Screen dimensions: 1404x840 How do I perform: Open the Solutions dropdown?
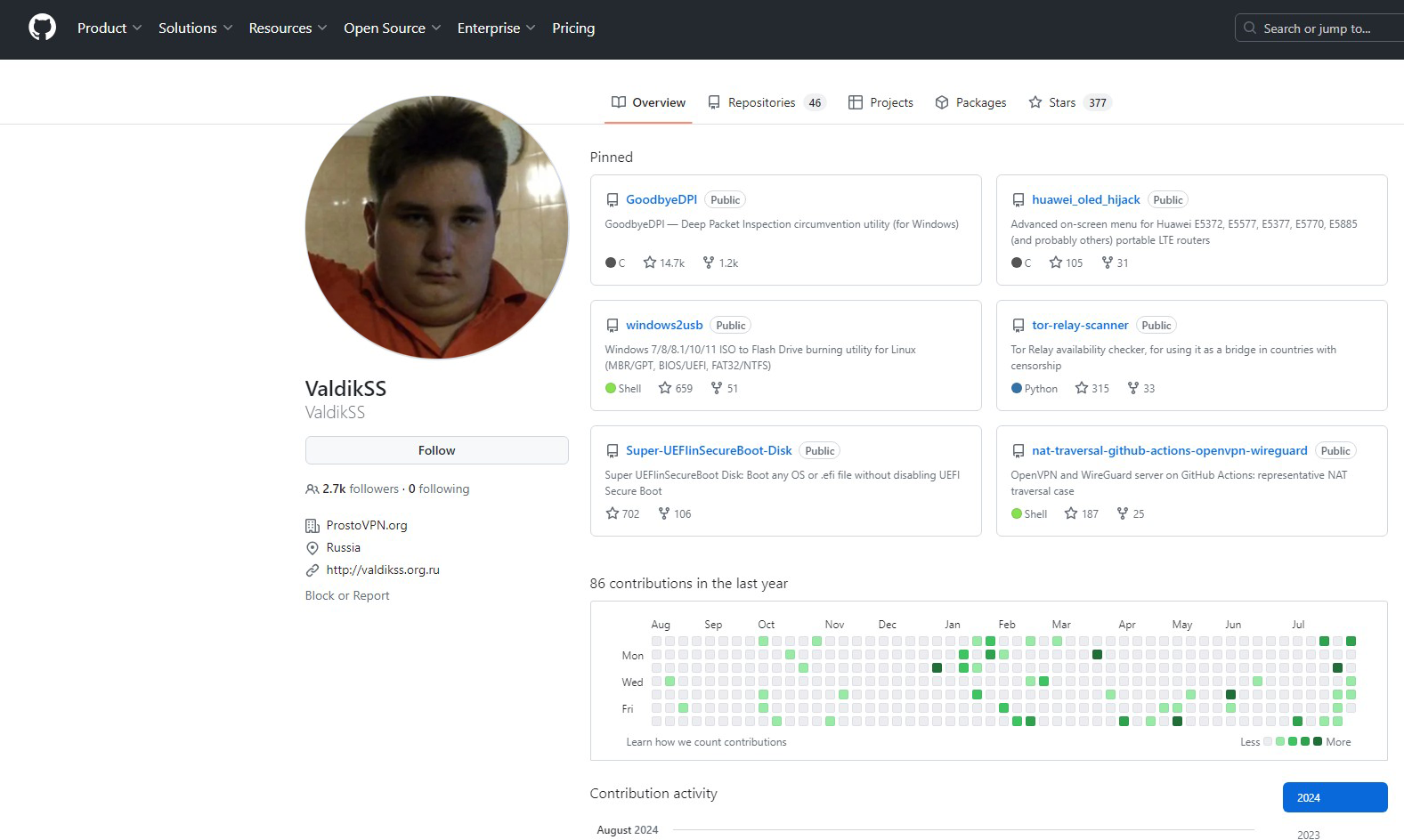tap(195, 28)
